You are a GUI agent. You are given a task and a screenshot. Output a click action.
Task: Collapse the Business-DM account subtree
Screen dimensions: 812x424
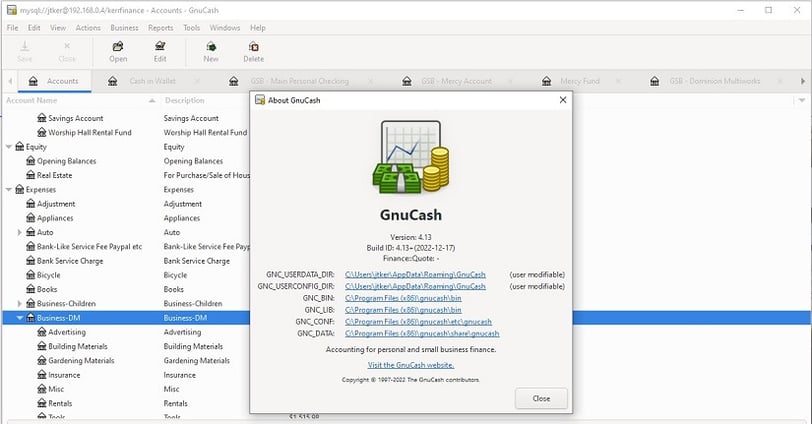[x=20, y=318]
